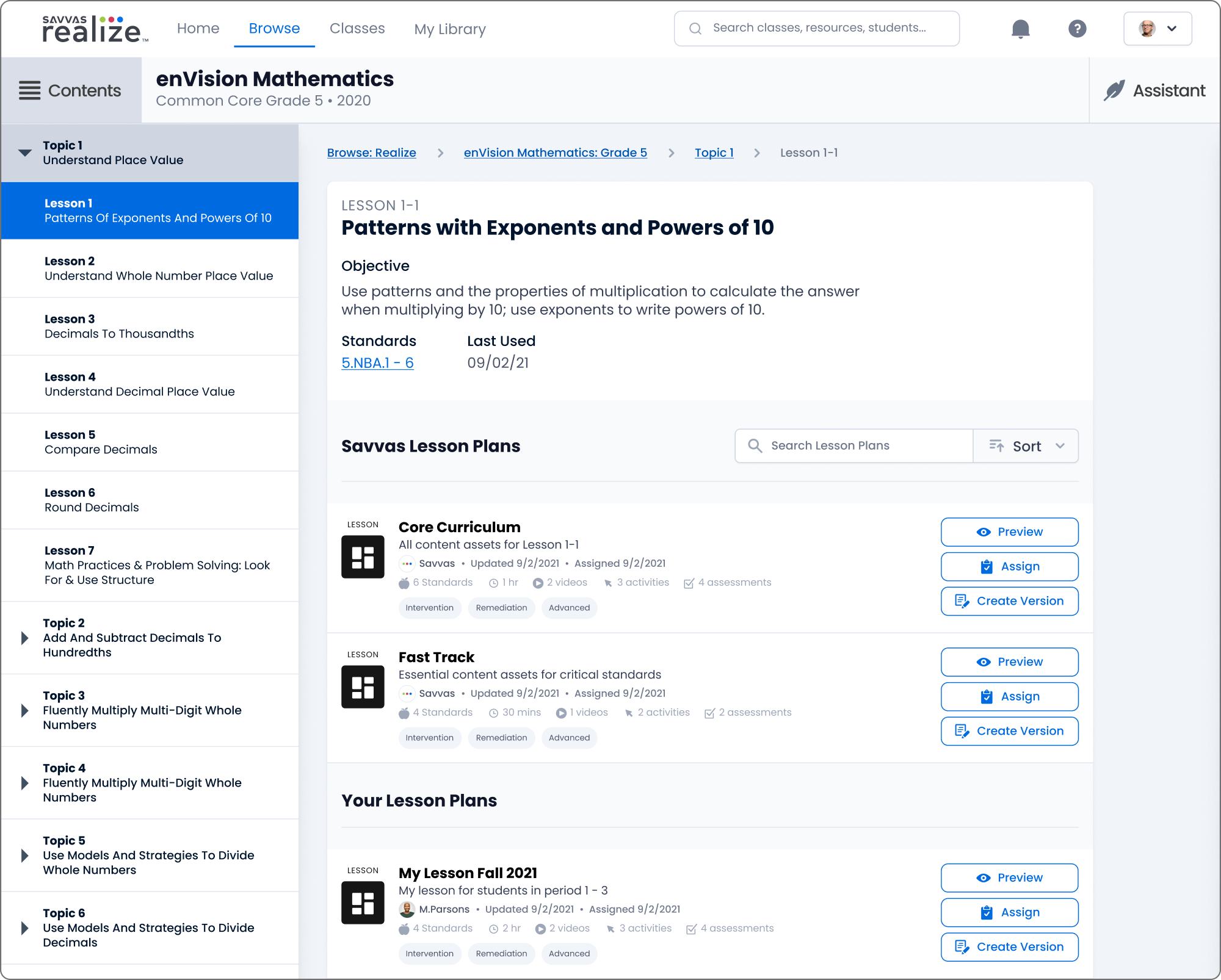This screenshot has width=1221, height=980.
Task: Assign the Fast Track lesson
Action: tap(1010, 697)
